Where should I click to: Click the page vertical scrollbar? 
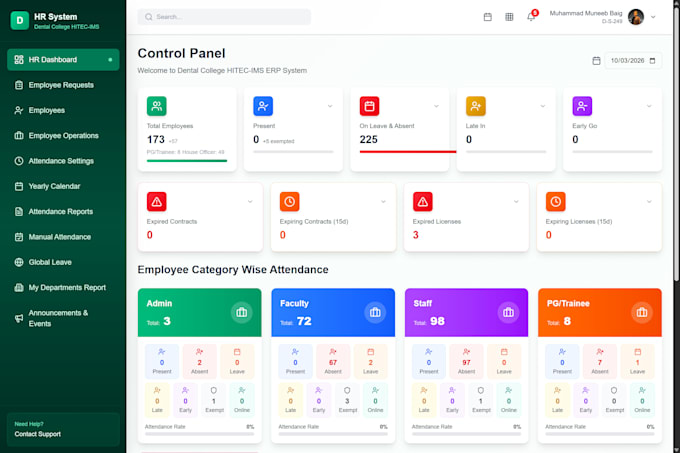click(676, 143)
